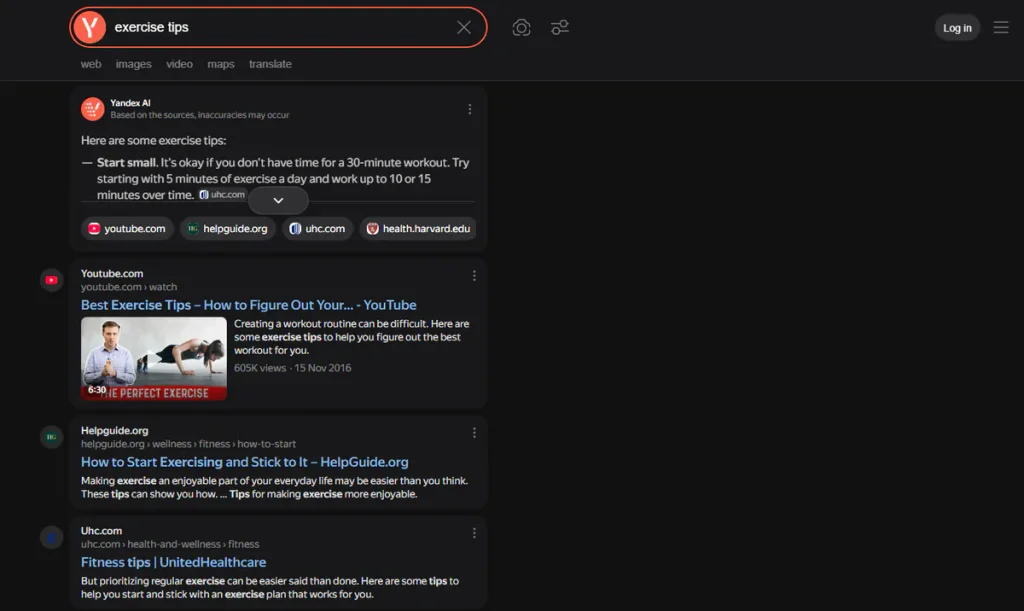Click the HelpGuide favicon beside result
Image resolution: width=1024 pixels, height=611 pixels.
(x=52, y=437)
